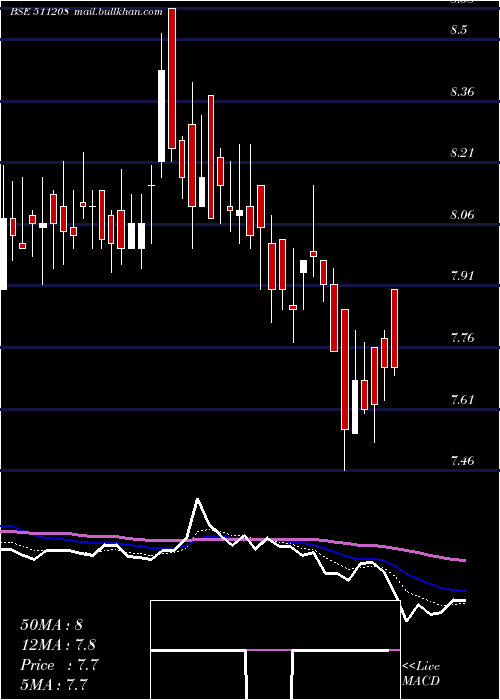The height and width of the screenshot is (700, 500).
Task: Click the 7.46 price axis label
Action: pos(462,460)
